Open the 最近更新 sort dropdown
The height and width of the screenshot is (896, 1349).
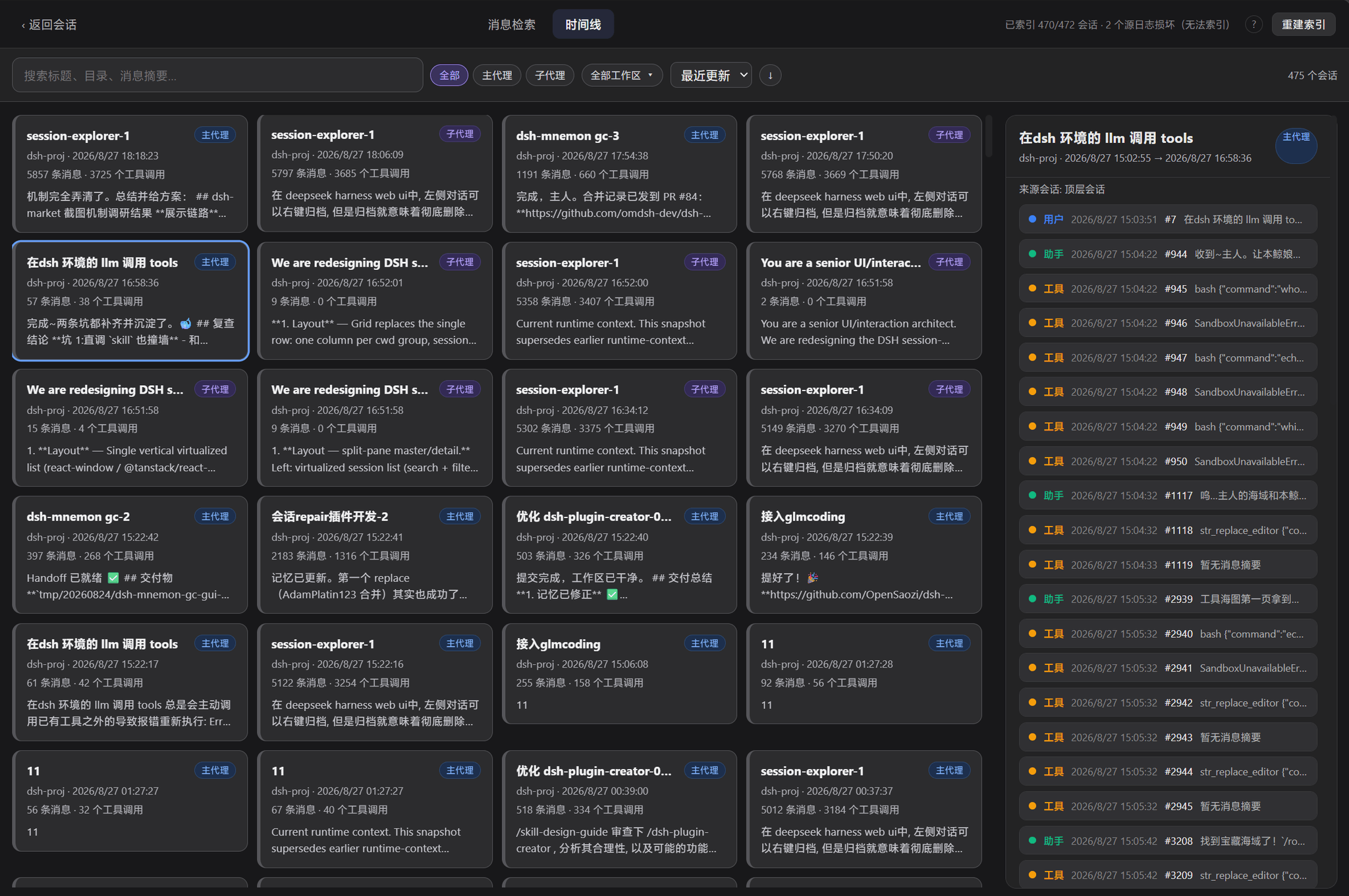[x=711, y=75]
